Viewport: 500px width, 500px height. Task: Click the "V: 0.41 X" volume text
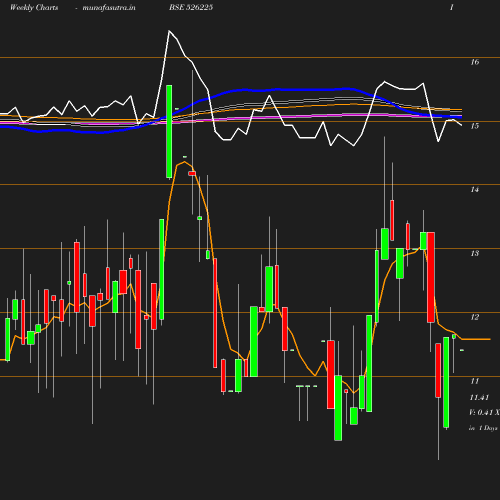(484, 412)
